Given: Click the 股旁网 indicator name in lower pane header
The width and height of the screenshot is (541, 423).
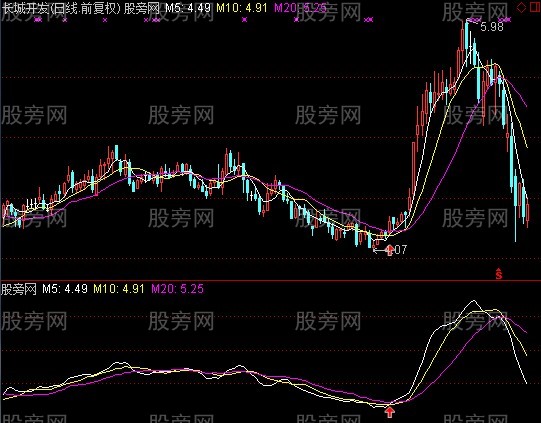Looking at the screenshot, I should (19, 289).
